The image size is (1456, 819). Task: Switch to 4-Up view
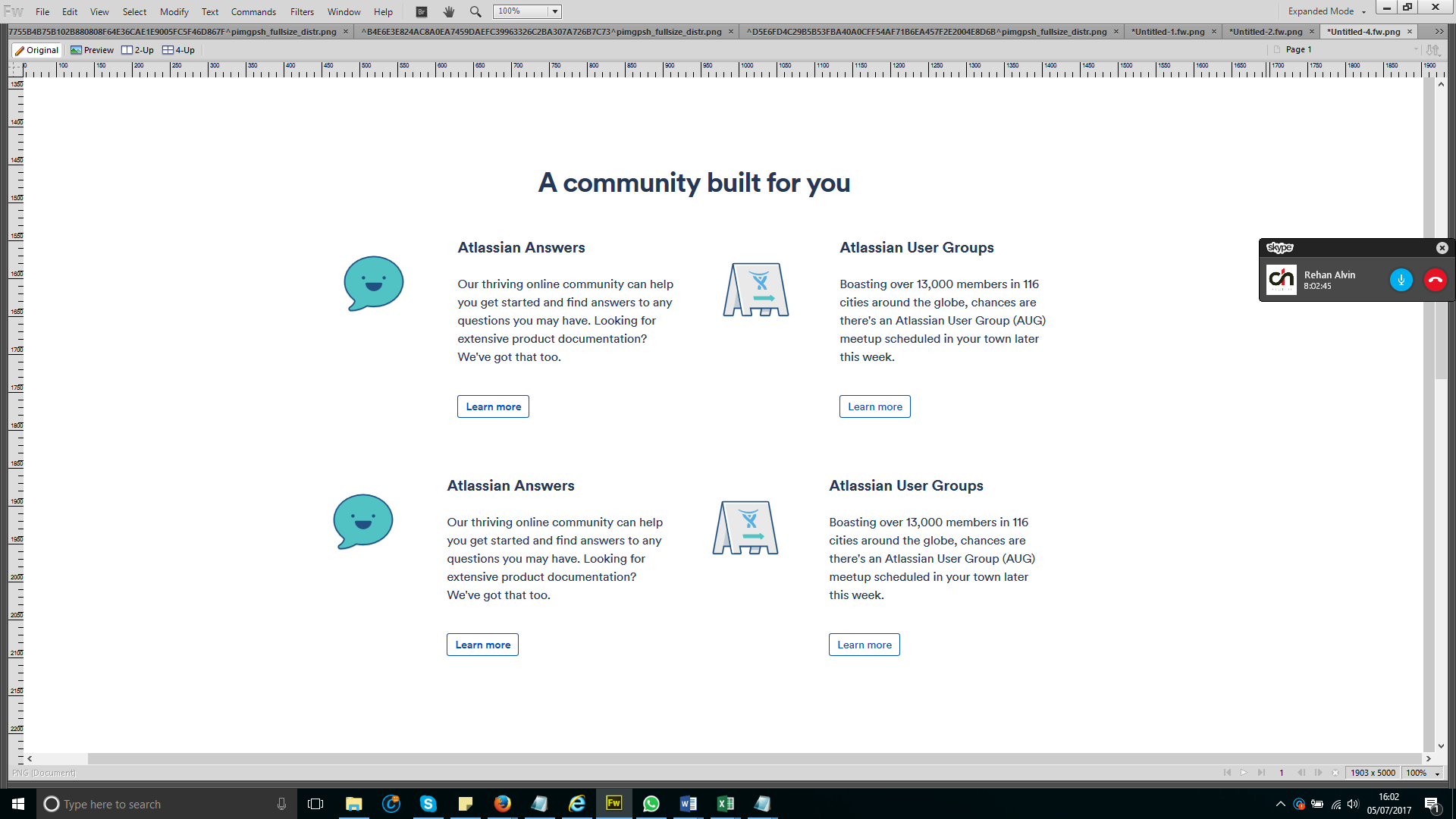[178, 50]
